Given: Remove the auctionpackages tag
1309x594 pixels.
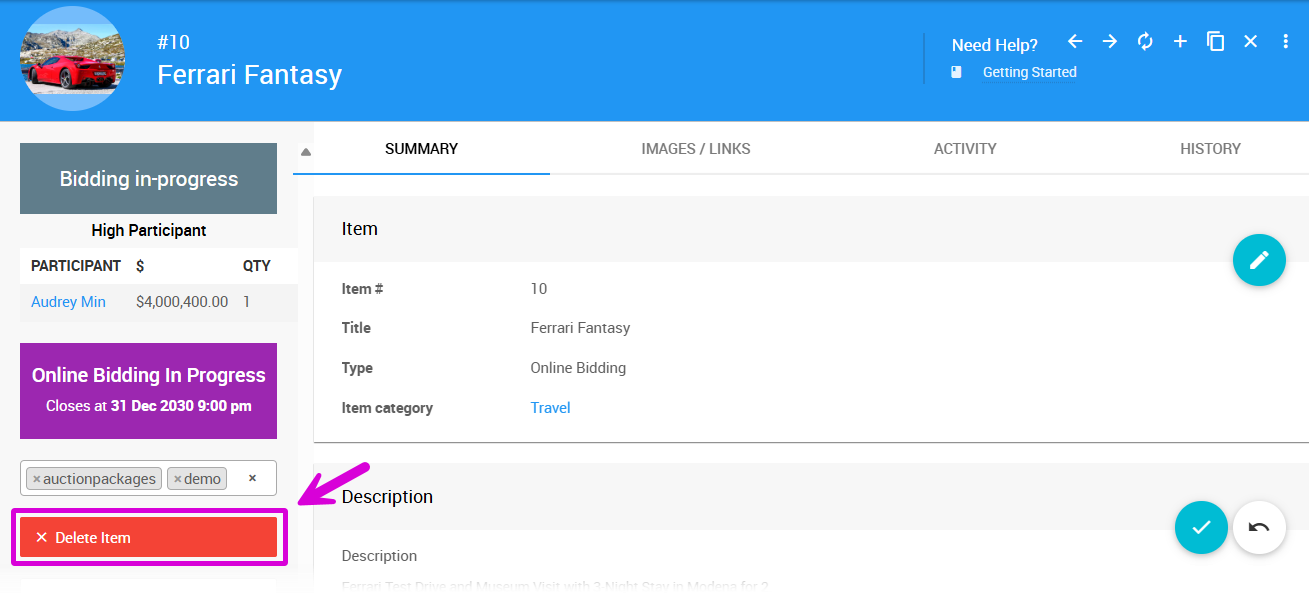Looking at the screenshot, I should [x=37, y=479].
